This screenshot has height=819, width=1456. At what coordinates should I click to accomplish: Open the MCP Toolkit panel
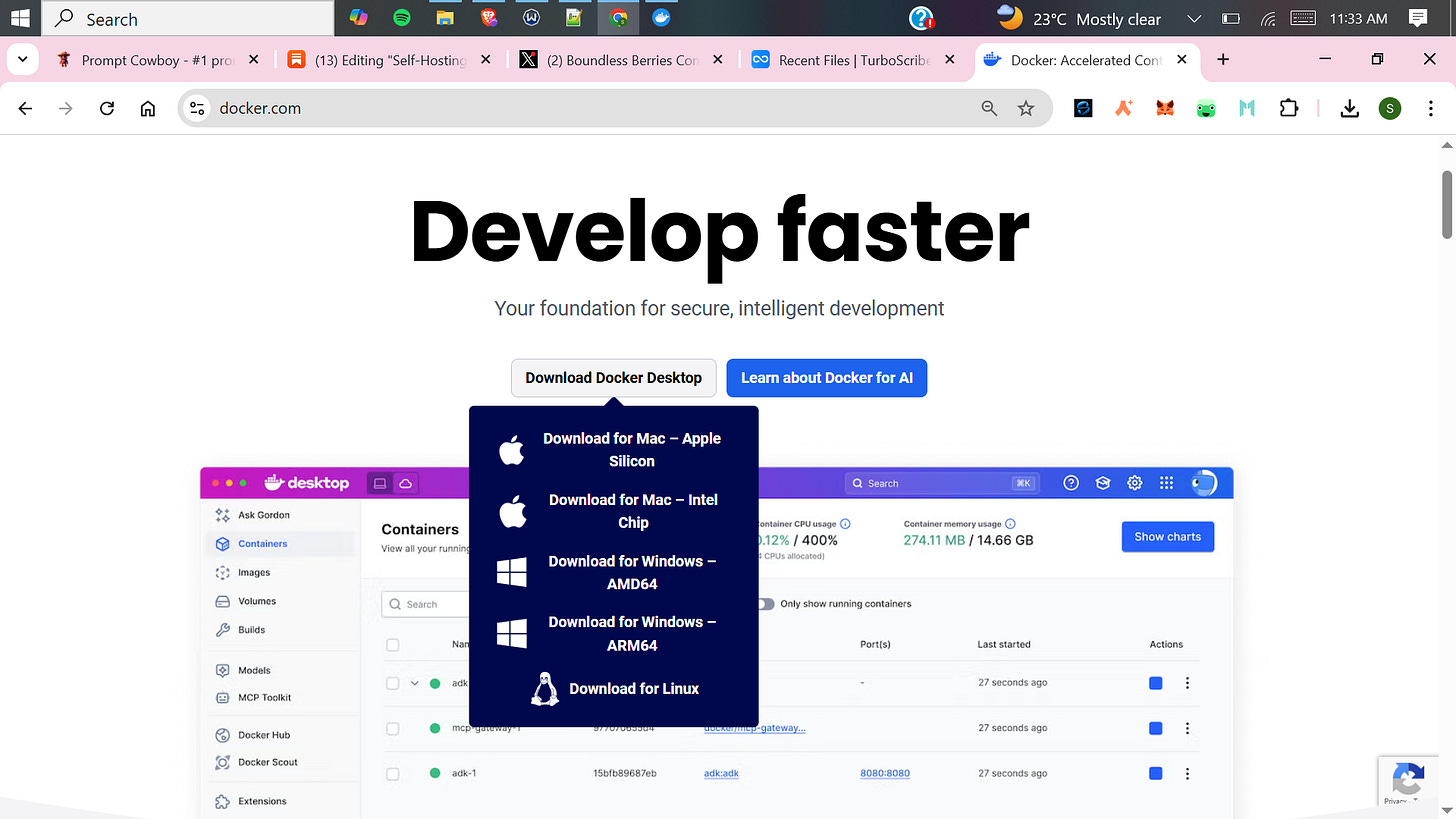click(x=262, y=697)
